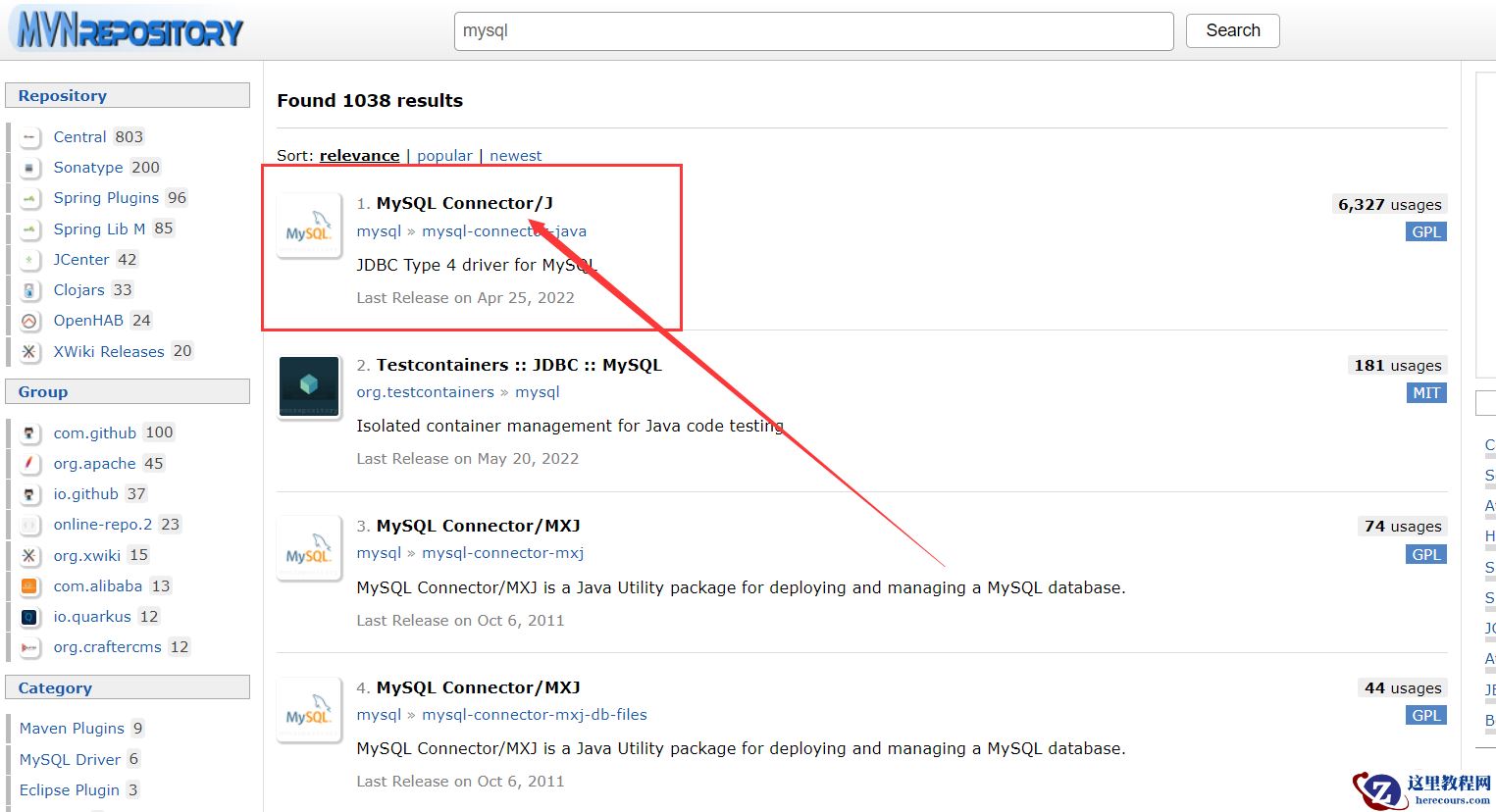Click the io.quarkus group icon

coord(29,617)
